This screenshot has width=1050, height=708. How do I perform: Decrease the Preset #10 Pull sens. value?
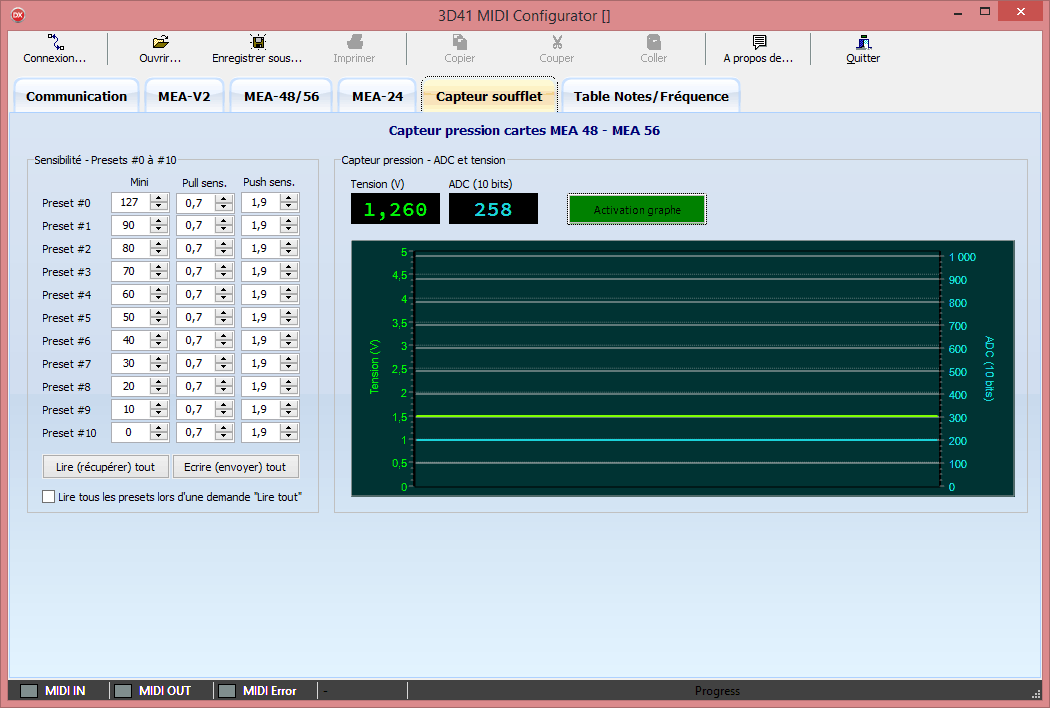[x=224, y=437]
